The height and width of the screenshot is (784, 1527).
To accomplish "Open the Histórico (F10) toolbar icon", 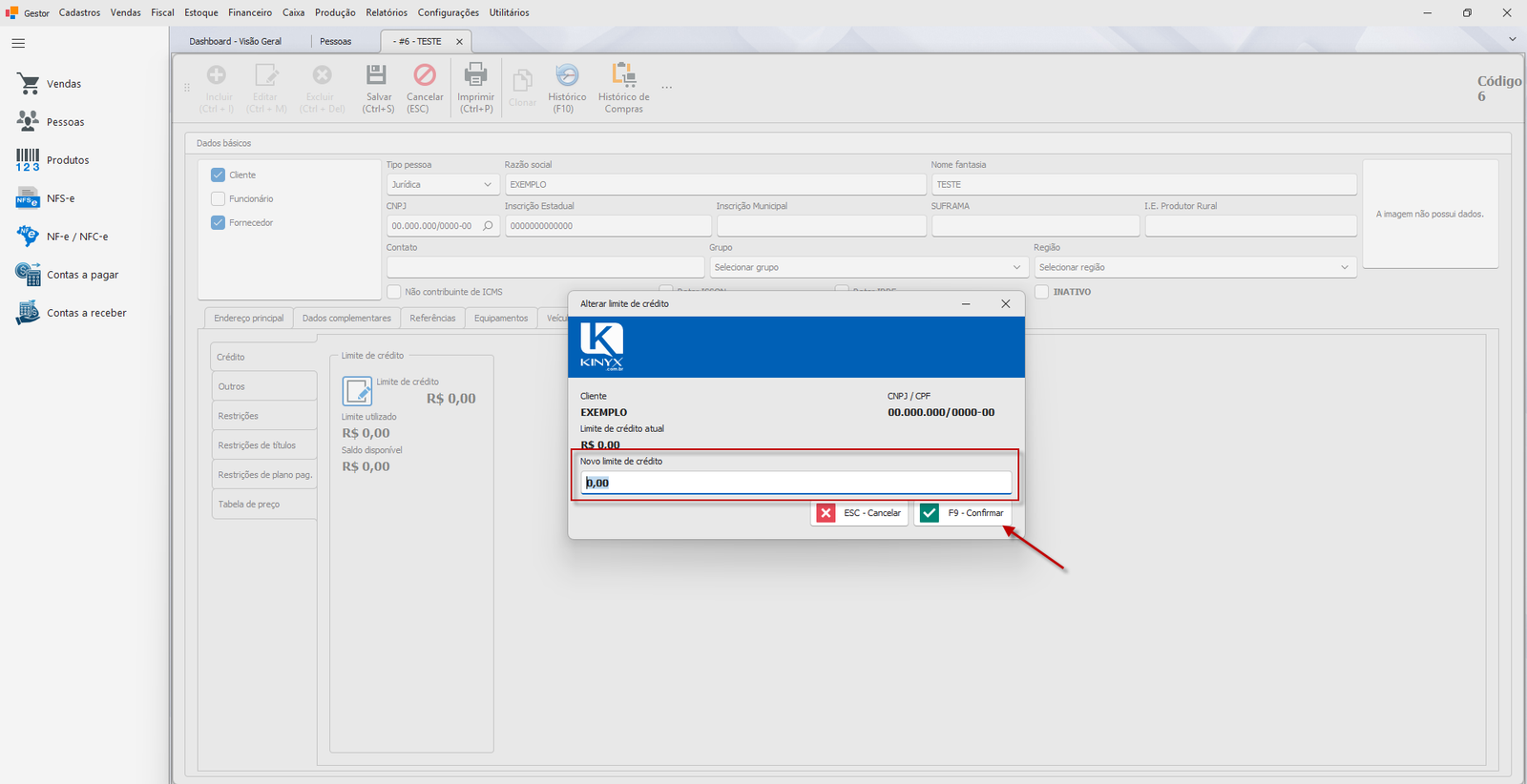I will pyautogui.click(x=567, y=75).
